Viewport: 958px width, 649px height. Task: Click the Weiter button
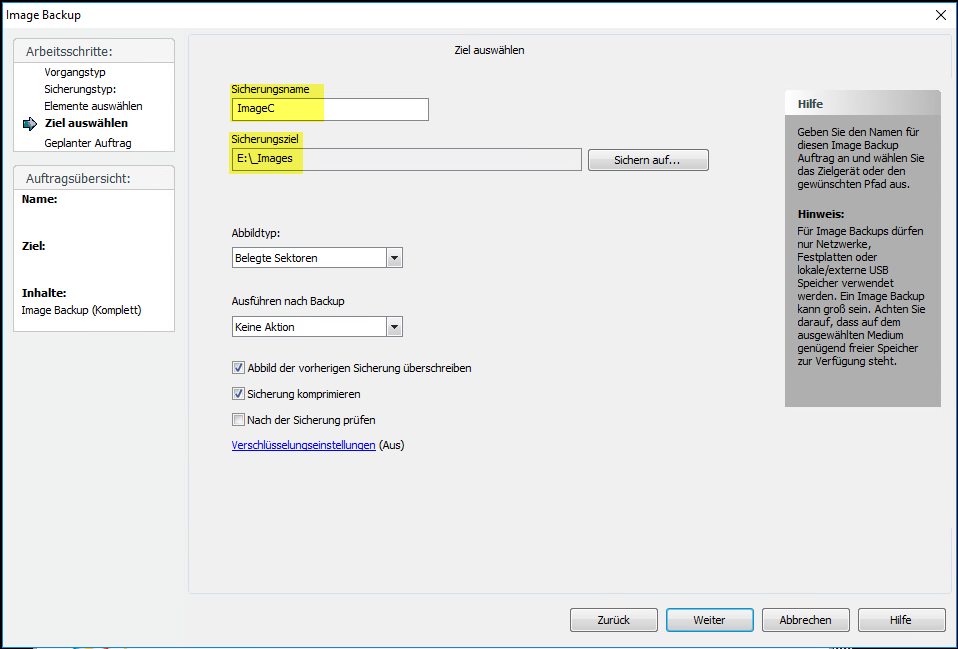click(x=709, y=620)
